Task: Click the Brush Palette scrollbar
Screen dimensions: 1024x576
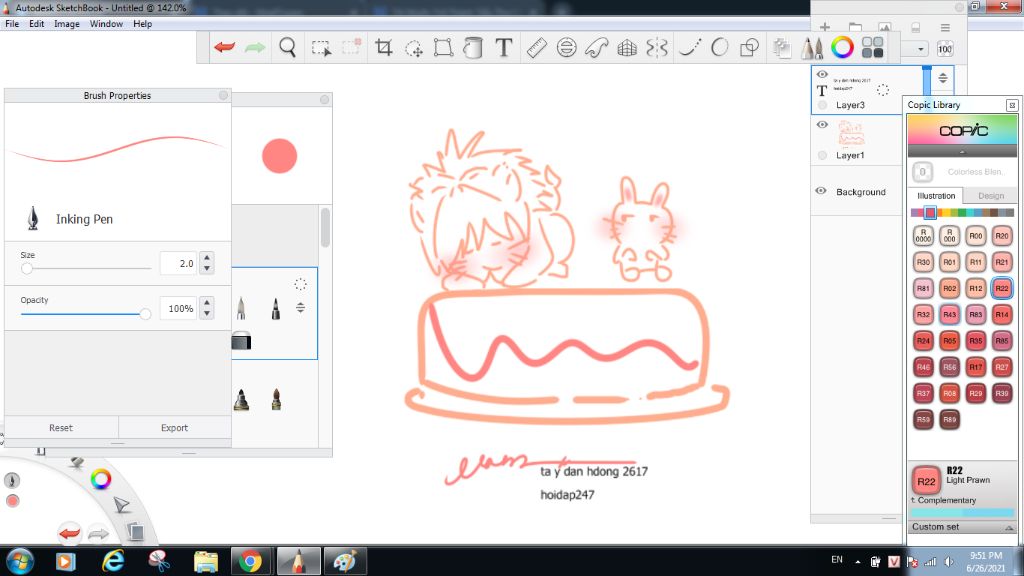Action: pyautogui.click(x=325, y=227)
